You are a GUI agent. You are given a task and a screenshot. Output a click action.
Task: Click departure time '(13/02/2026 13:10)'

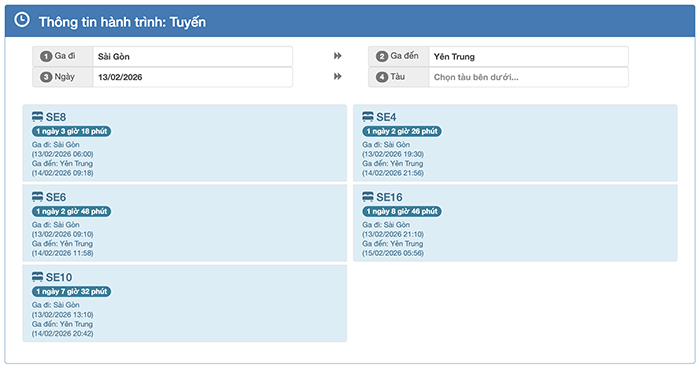(62, 314)
